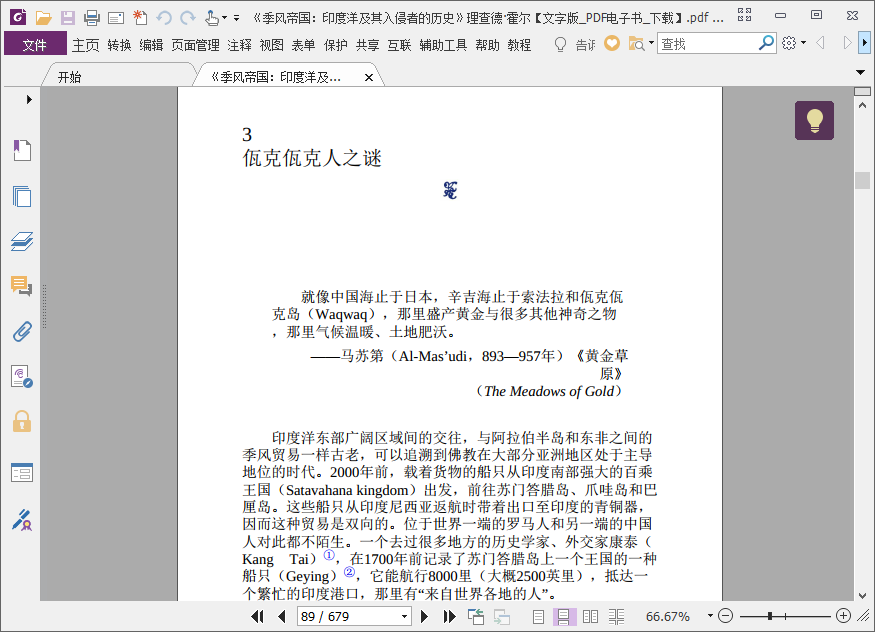Screen dimensions: 875x632
Task: Open the 辅助工具 tab
Action: [x=443, y=45]
